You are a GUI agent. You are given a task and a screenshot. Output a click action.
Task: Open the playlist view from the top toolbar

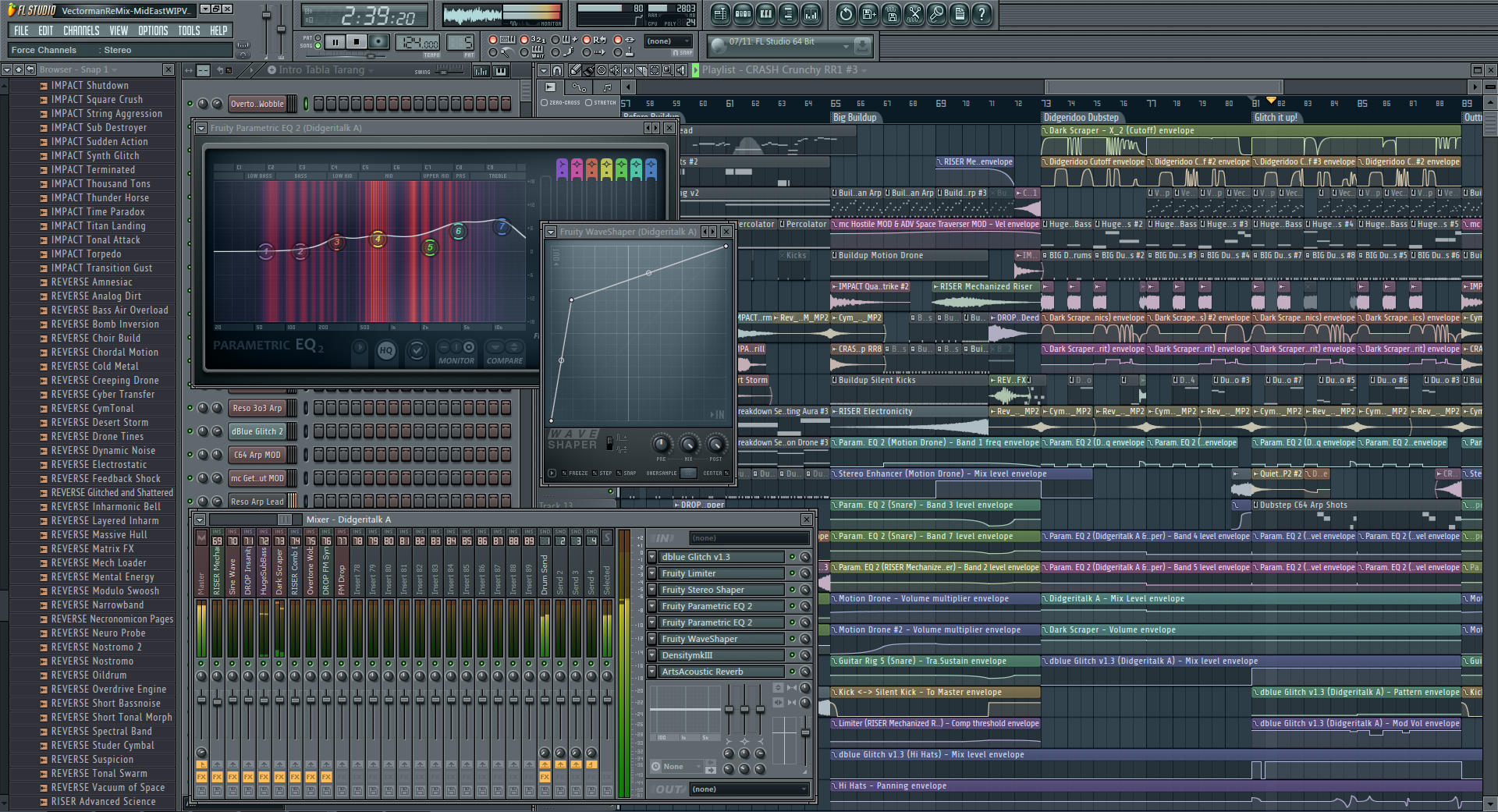720,13
